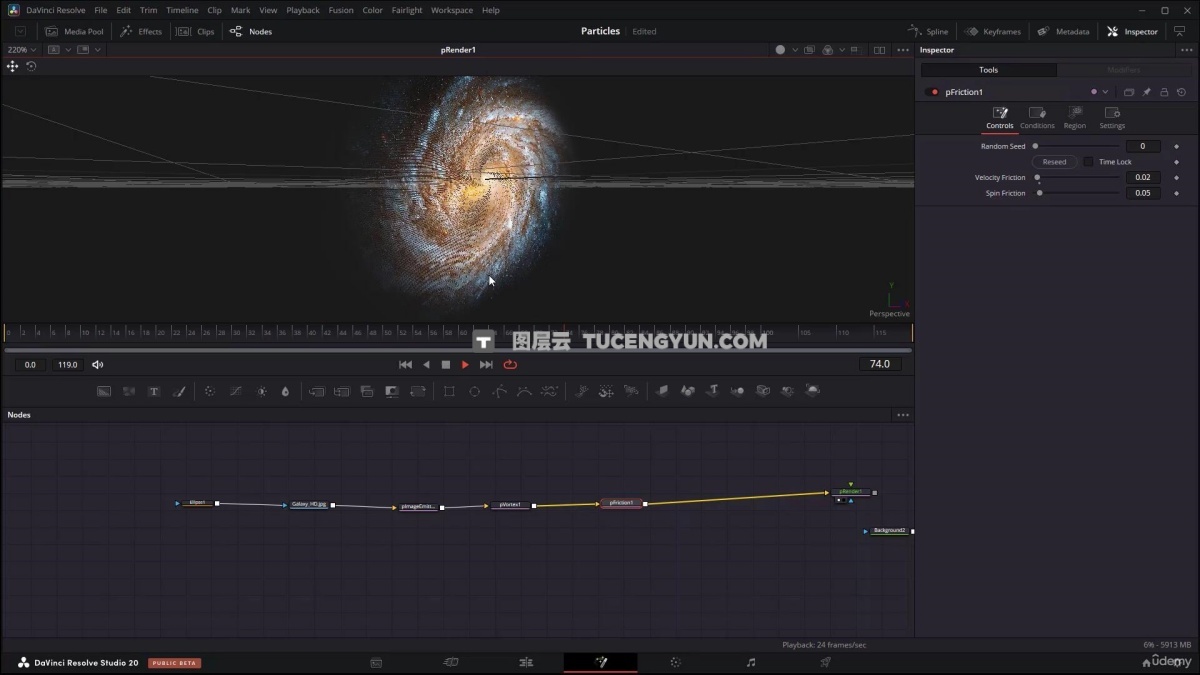This screenshot has height=675, width=1200.
Task: Select the Modifiers tab in Inspector
Action: (1124, 70)
